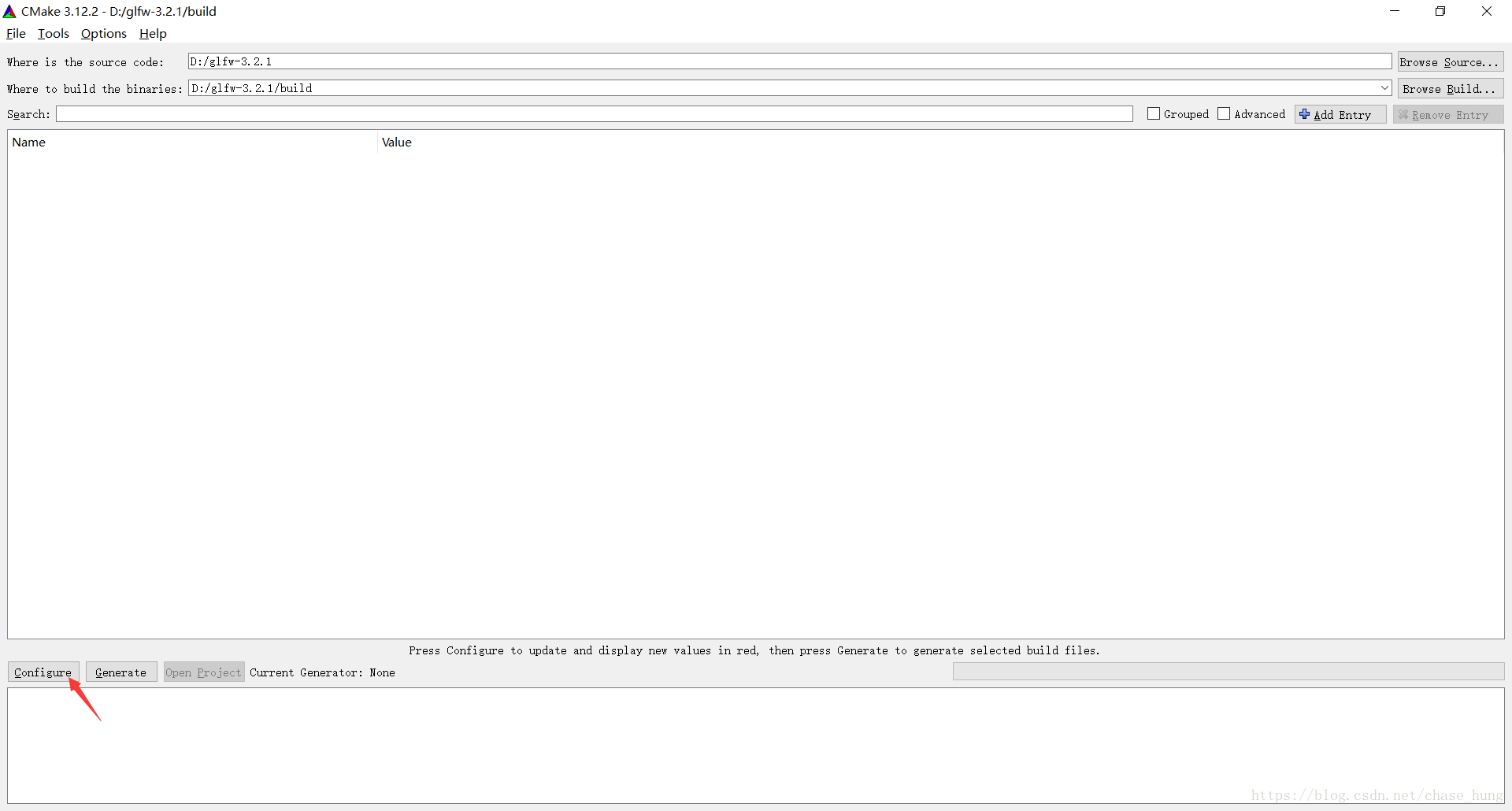Focus the Search input field
The image size is (1512, 811).
click(x=595, y=114)
